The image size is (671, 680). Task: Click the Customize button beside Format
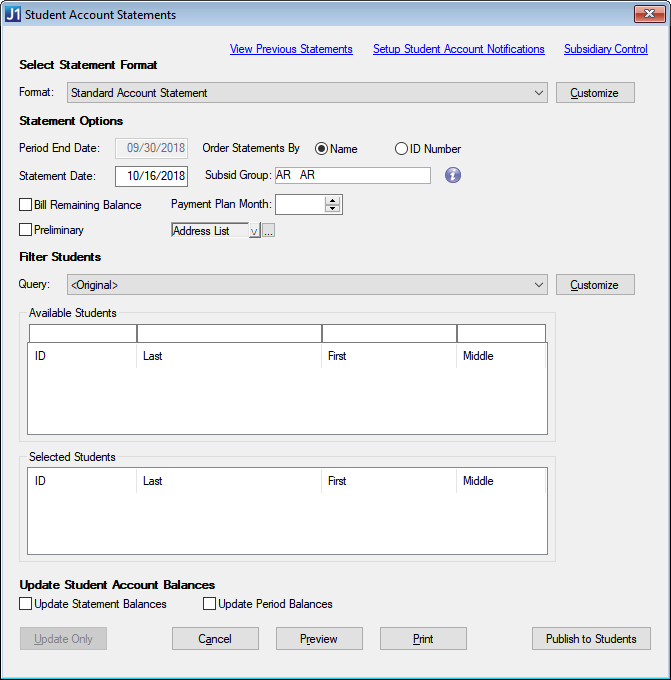(x=594, y=93)
